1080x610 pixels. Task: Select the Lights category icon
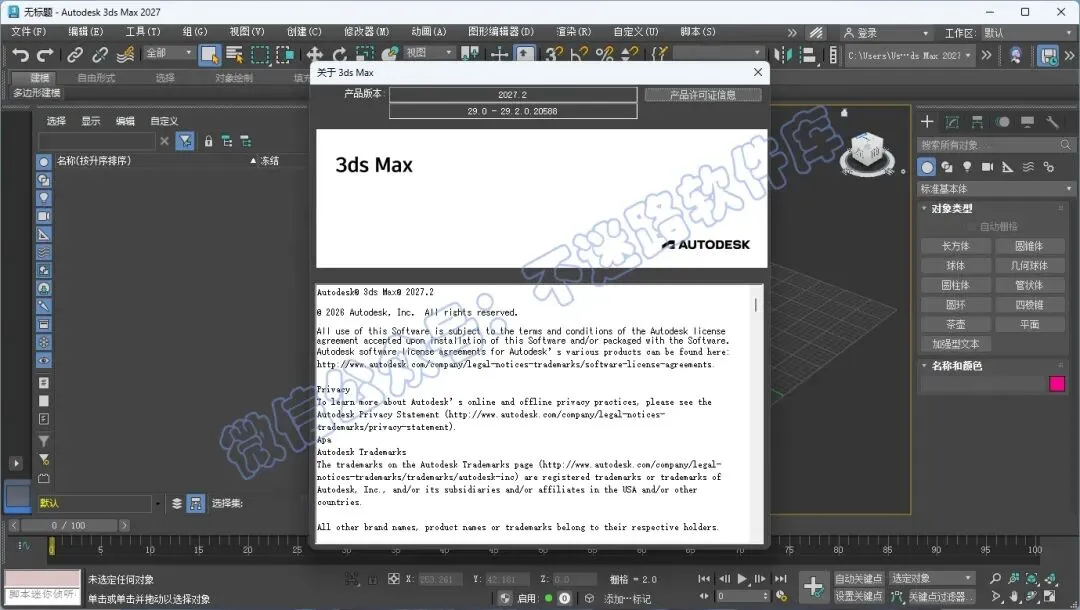(x=967, y=167)
